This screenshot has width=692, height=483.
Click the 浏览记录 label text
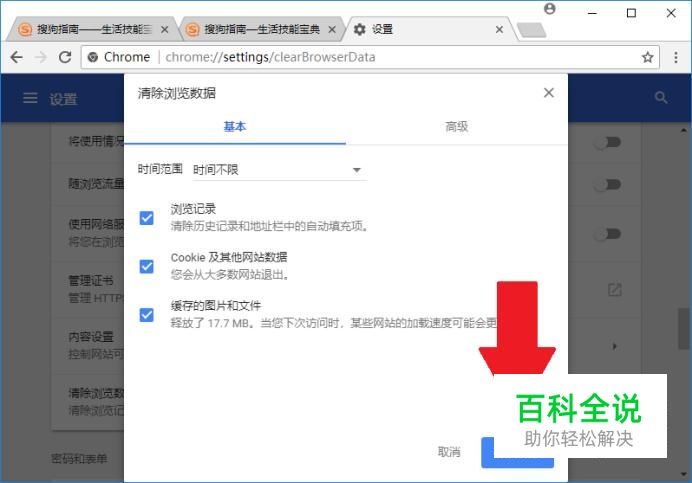pos(193,209)
